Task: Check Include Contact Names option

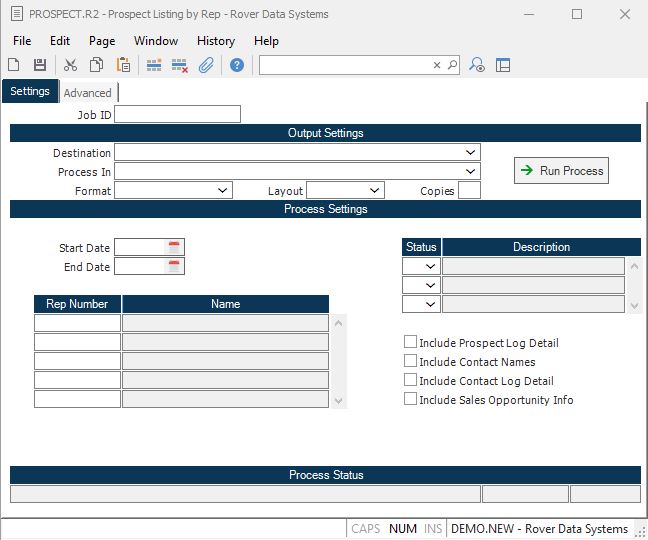Action: [410, 362]
